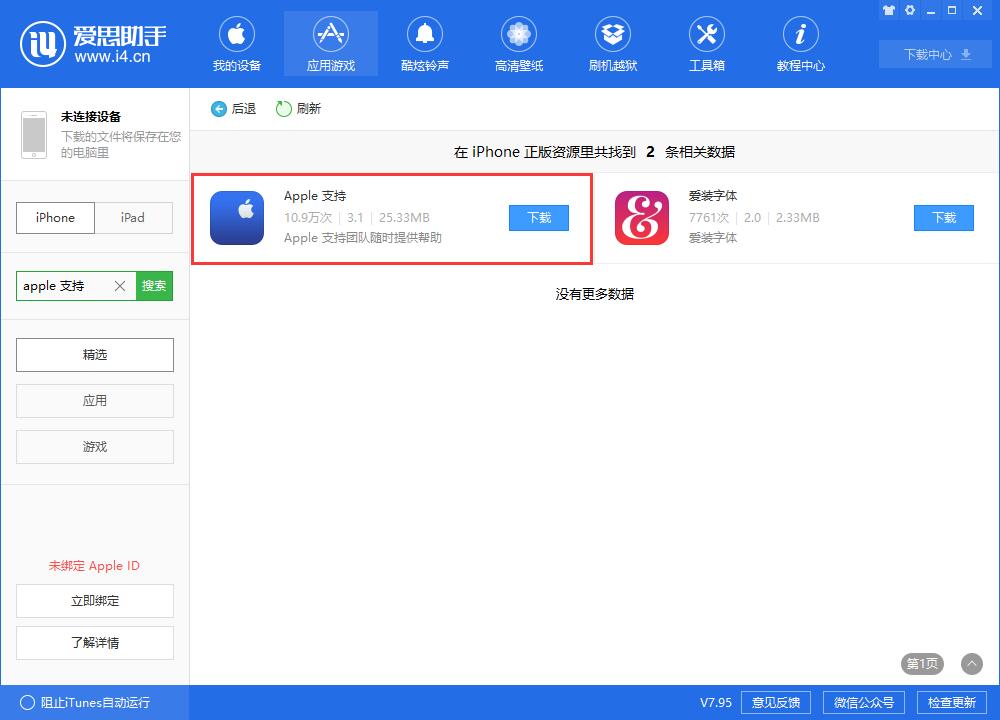The width and height of the screenshot is (1000, 720).
Task: Open the 我的设备 devices panel
Action: click(x=237, y=43)
